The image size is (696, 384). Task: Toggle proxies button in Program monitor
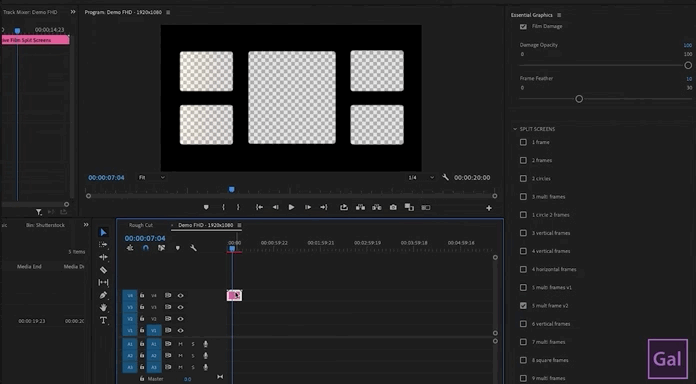(426, 207)
